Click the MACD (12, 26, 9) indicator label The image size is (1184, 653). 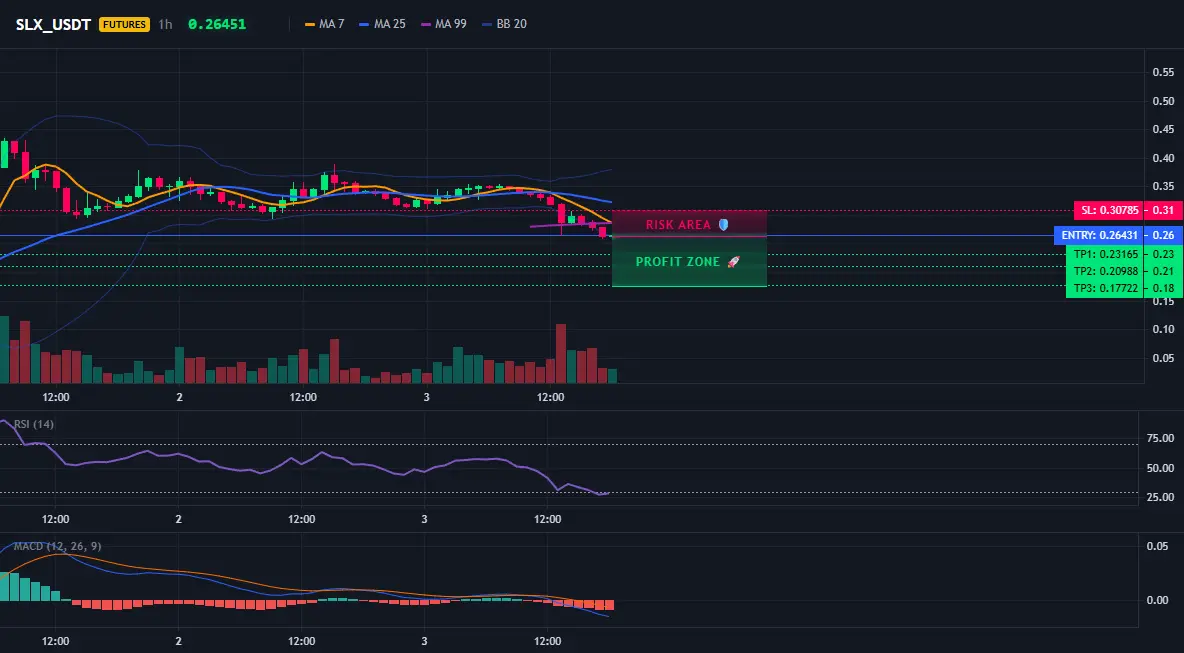coord(57,546)
